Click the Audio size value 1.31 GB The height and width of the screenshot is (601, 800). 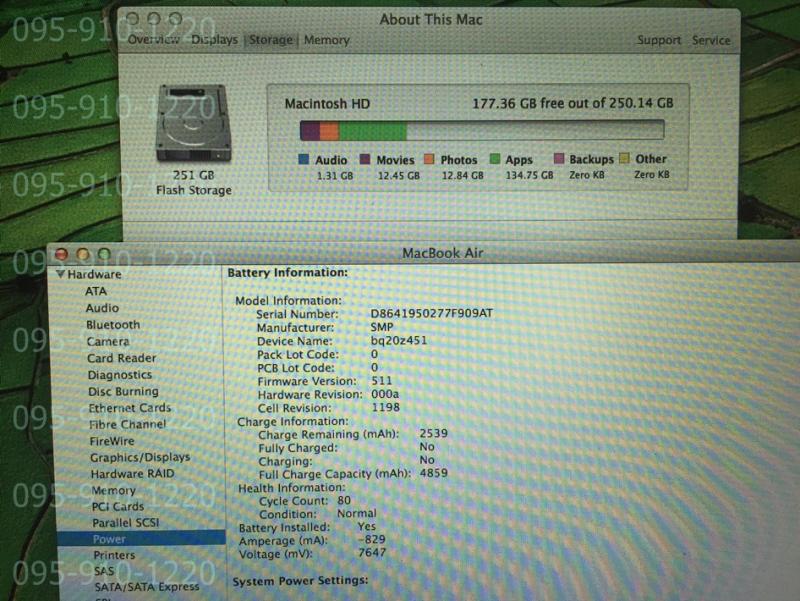click(335, 176)
